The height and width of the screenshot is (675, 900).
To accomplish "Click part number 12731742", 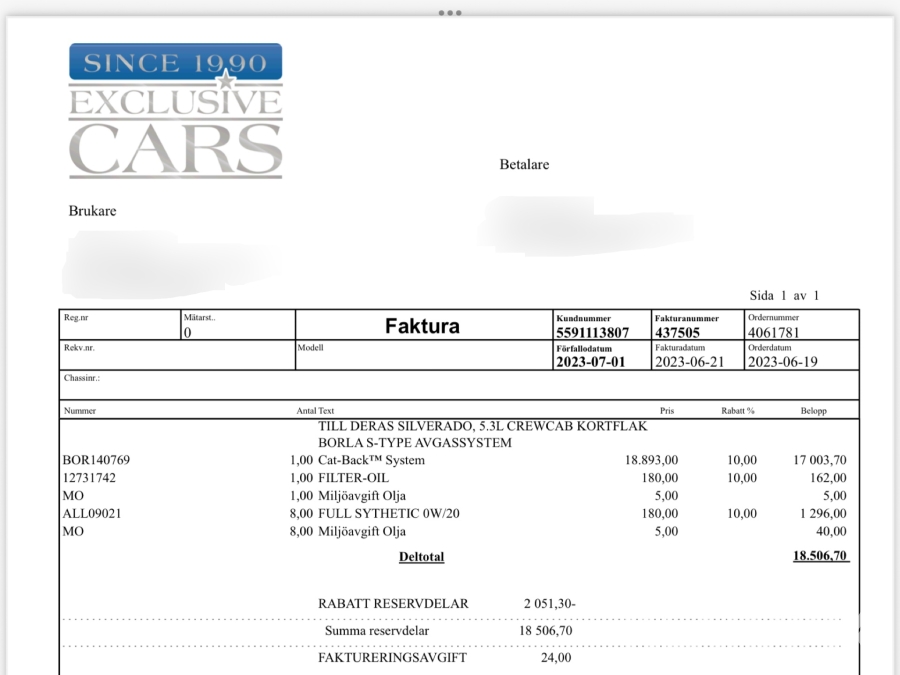I will pyautogui.click(x=89, y=478).
